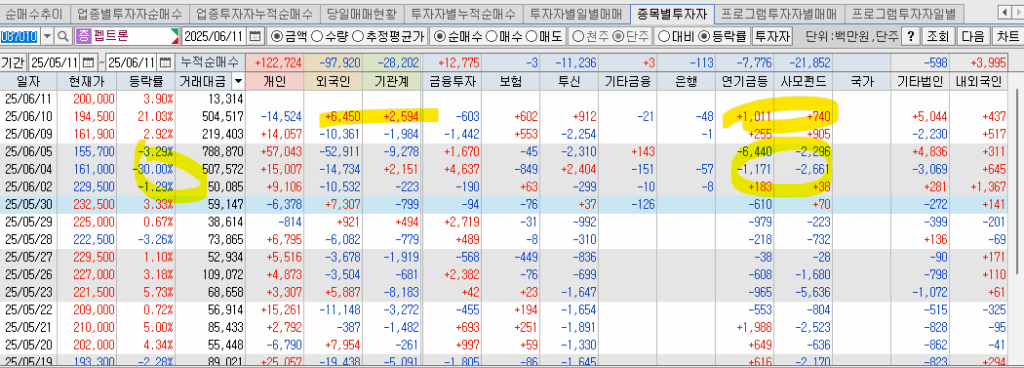The image size is (1024, 368).
Task: Open the stock search magnifier icon
Action: pos(63,36)
